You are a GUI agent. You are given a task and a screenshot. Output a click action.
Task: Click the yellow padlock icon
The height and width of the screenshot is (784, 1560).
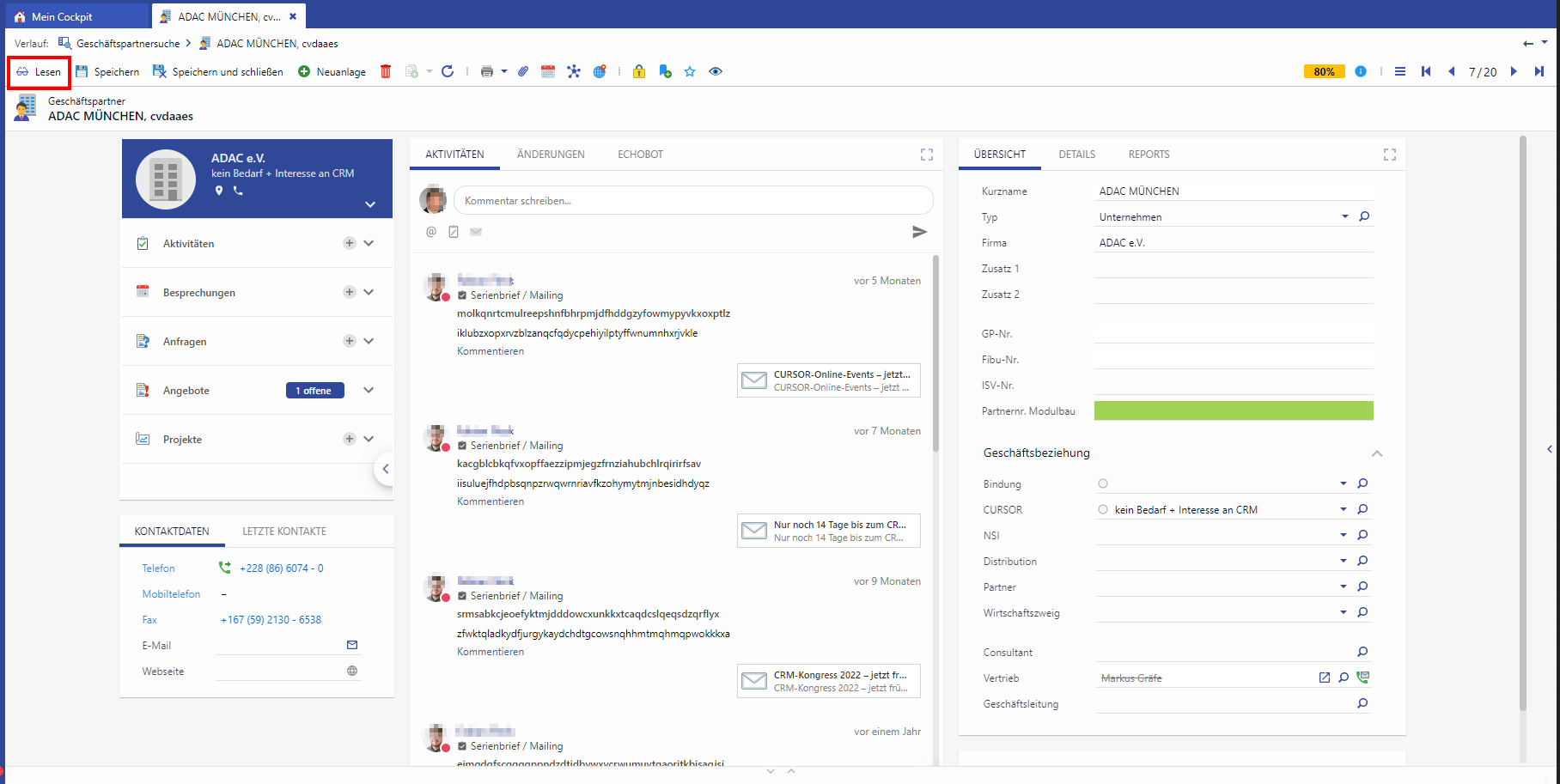tap(639, 71)
